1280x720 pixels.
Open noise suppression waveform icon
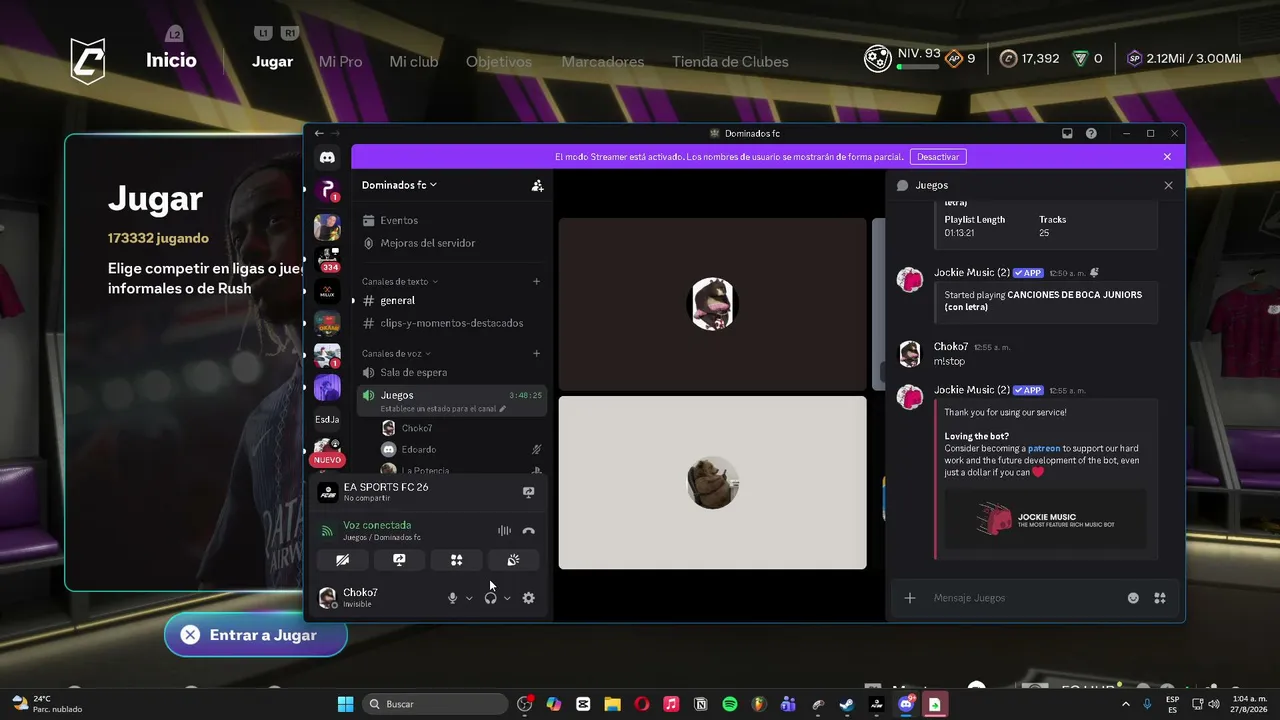coord(504,531)
